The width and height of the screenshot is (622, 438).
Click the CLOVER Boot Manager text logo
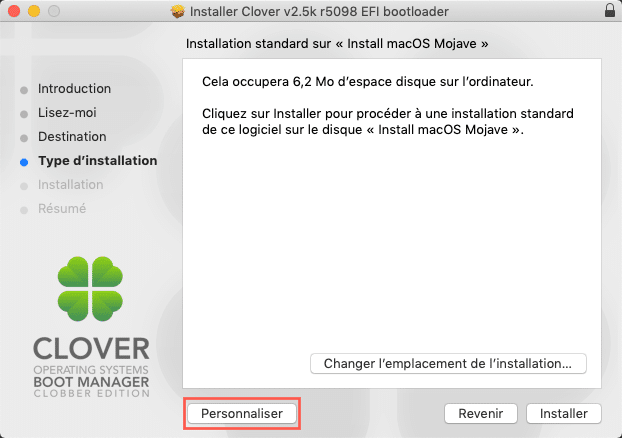[x=91, y=367]
